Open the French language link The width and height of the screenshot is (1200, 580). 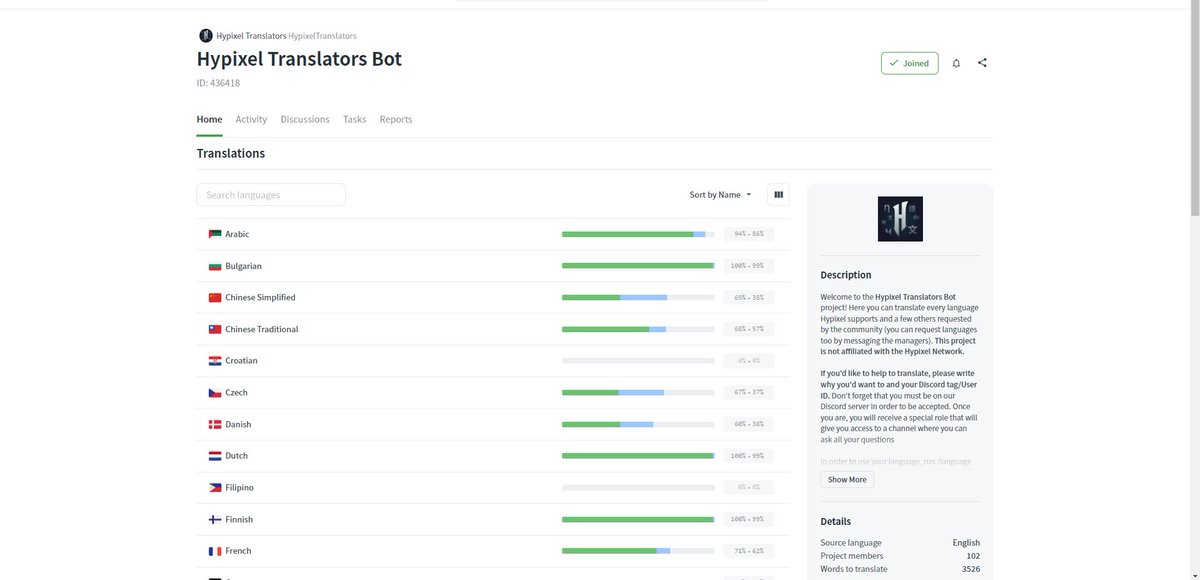point(238,551)
